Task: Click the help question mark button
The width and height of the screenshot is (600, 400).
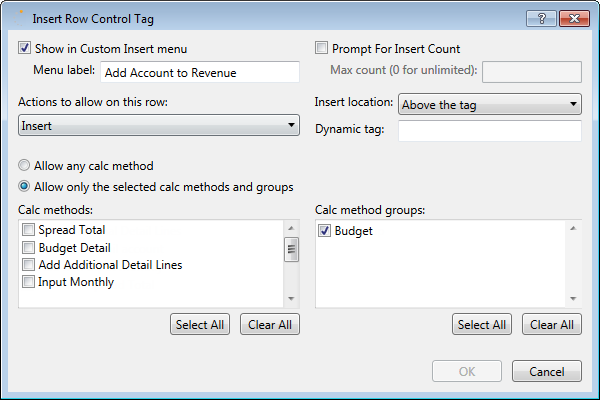Action: point(541,18)
